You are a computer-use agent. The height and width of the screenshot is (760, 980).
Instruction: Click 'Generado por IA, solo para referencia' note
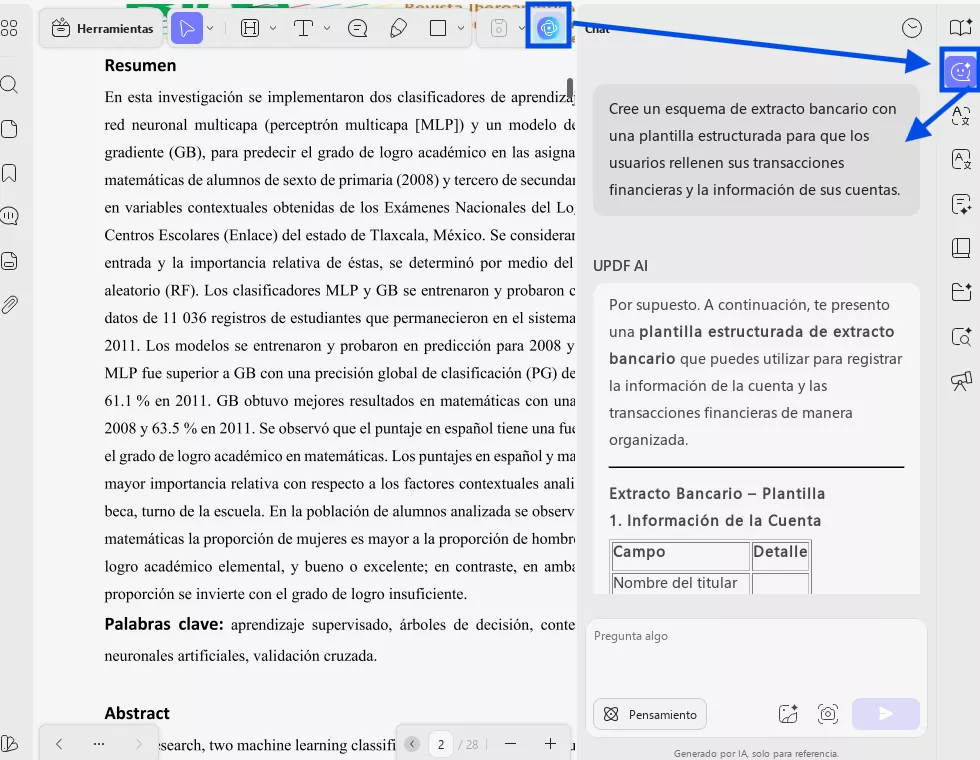(756, 754)
